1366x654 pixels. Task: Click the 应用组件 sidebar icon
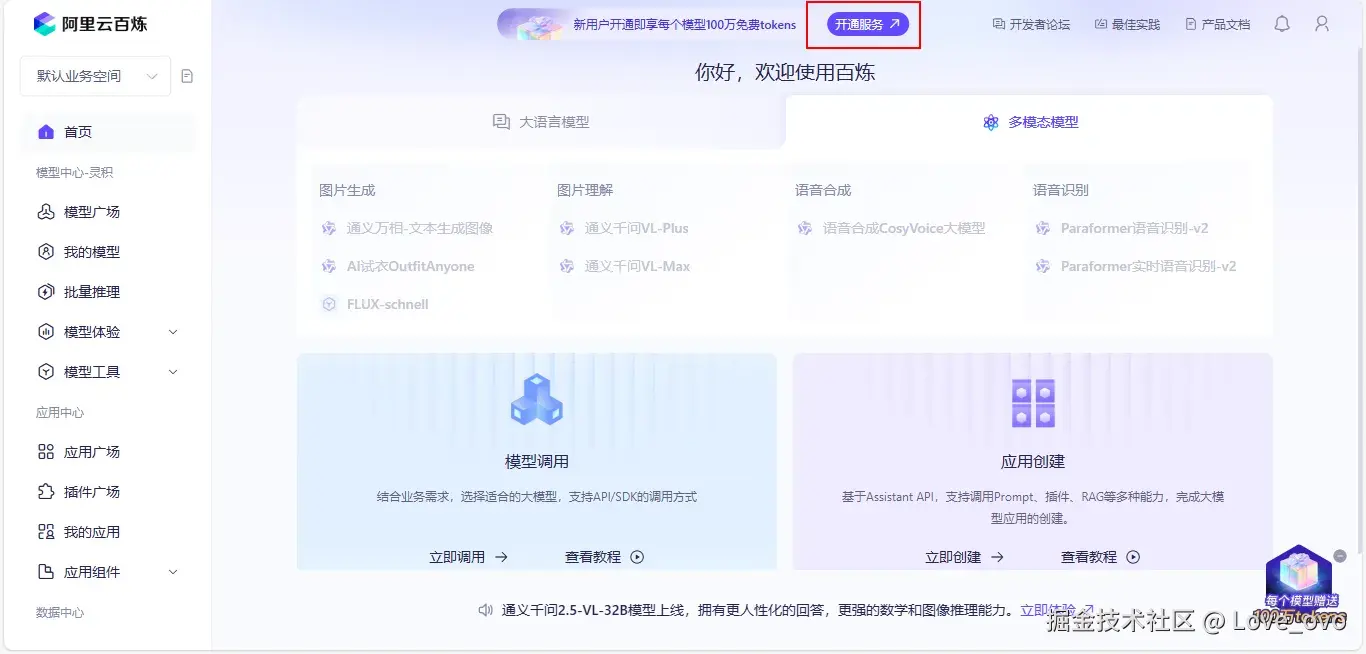[46, 572]
